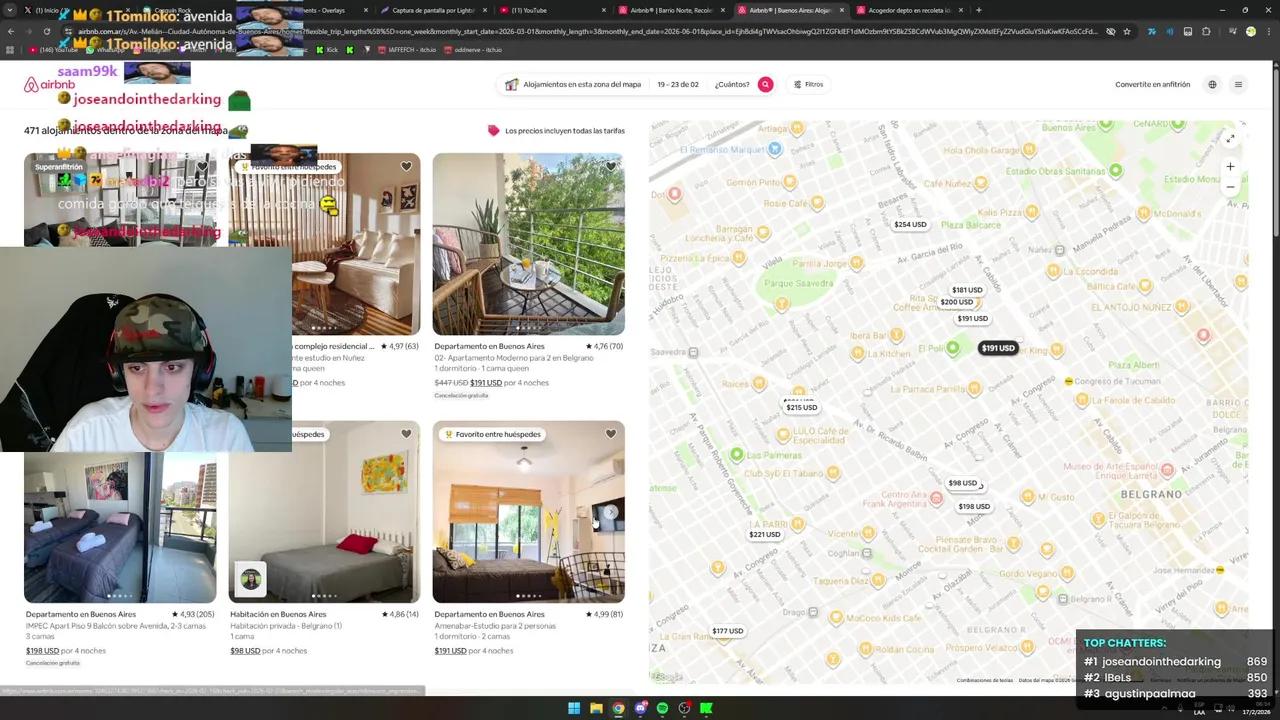Select the $181 USD map price marker
The image size is (1280, 720).
coord(967,290)
